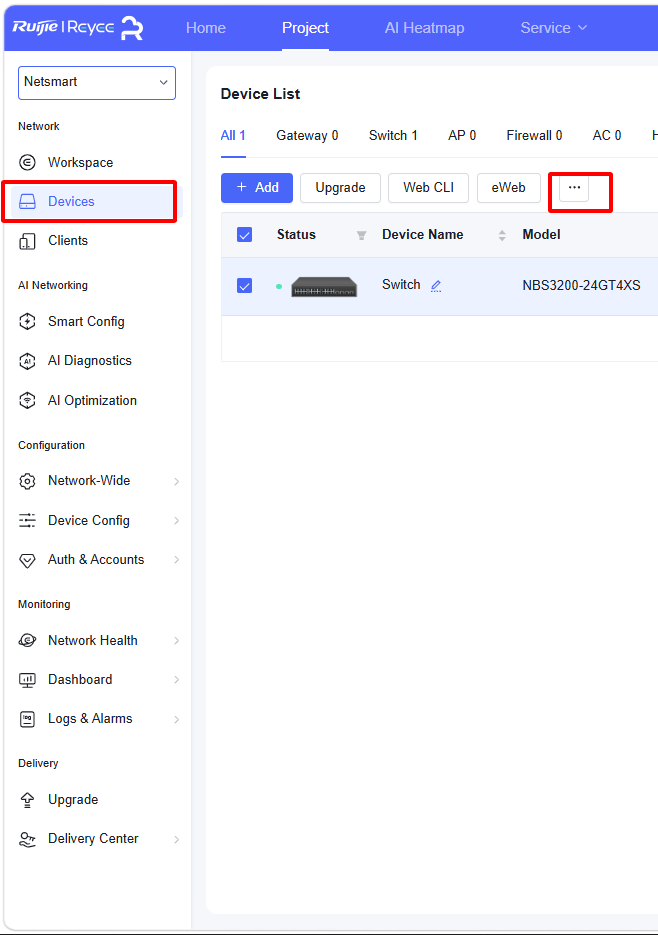This screenshot has width=658, height=935.
Task: Click the AI Optimization wifi icon
Action: tap(27, 400)
